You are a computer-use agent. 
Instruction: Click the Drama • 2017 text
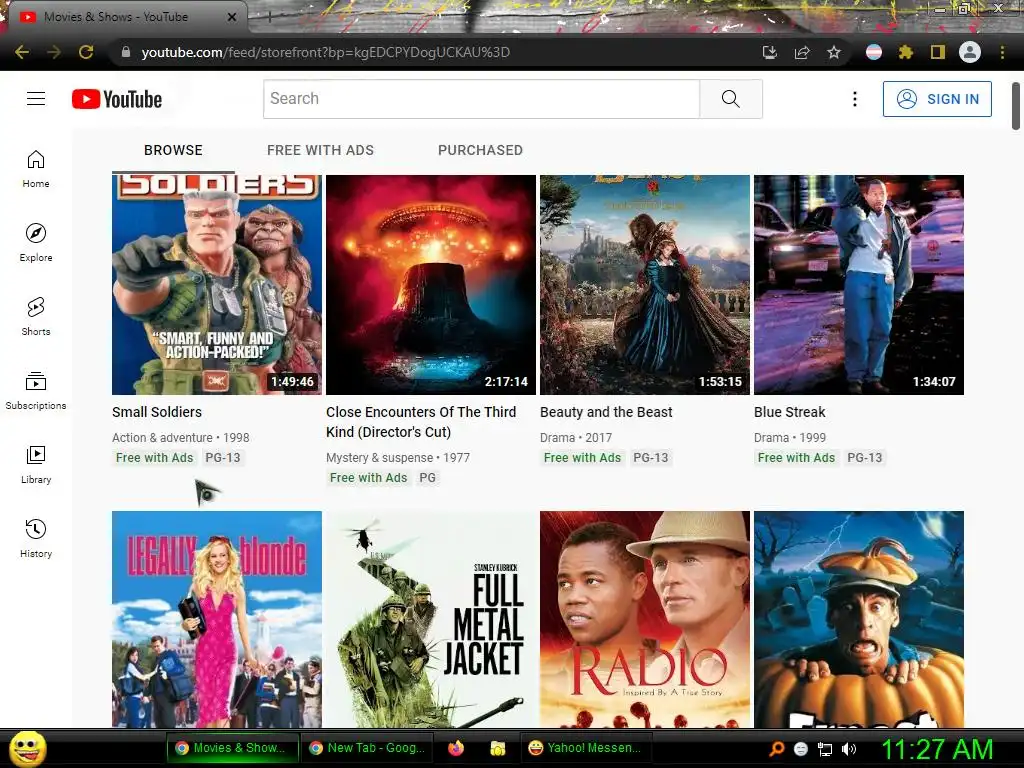(x=576, y=438)
